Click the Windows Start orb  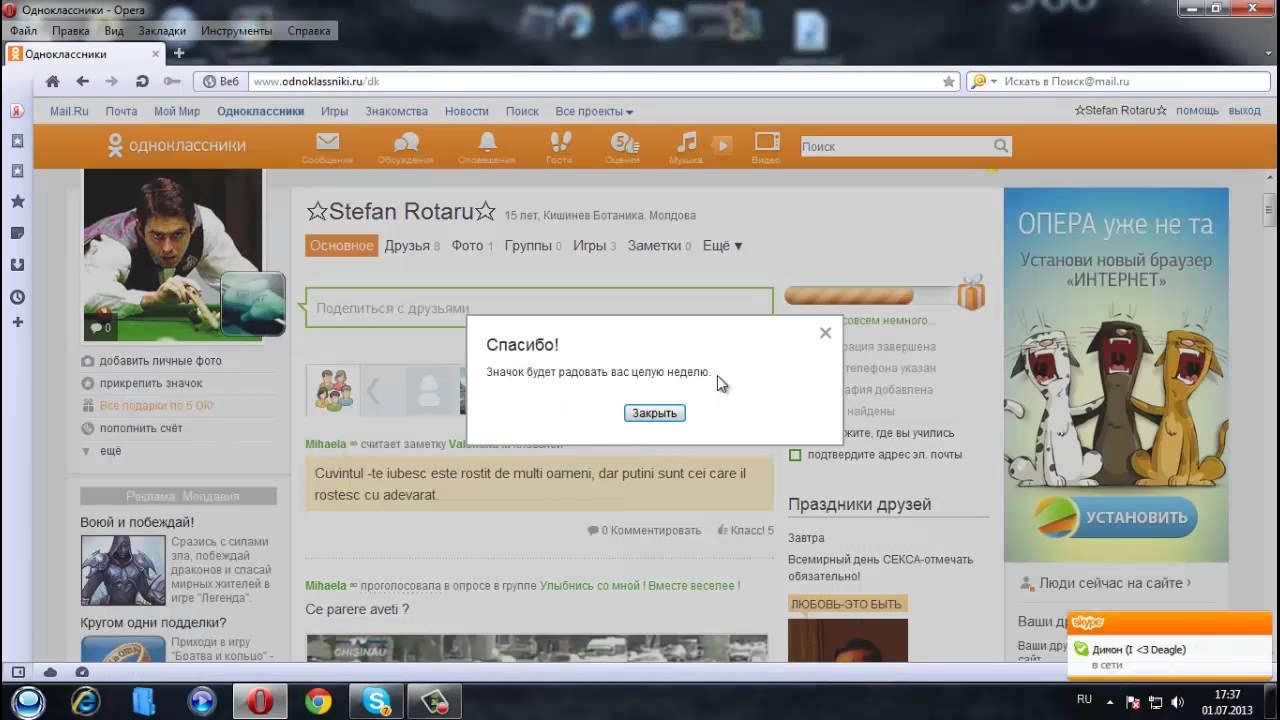(x=27, y=701)
